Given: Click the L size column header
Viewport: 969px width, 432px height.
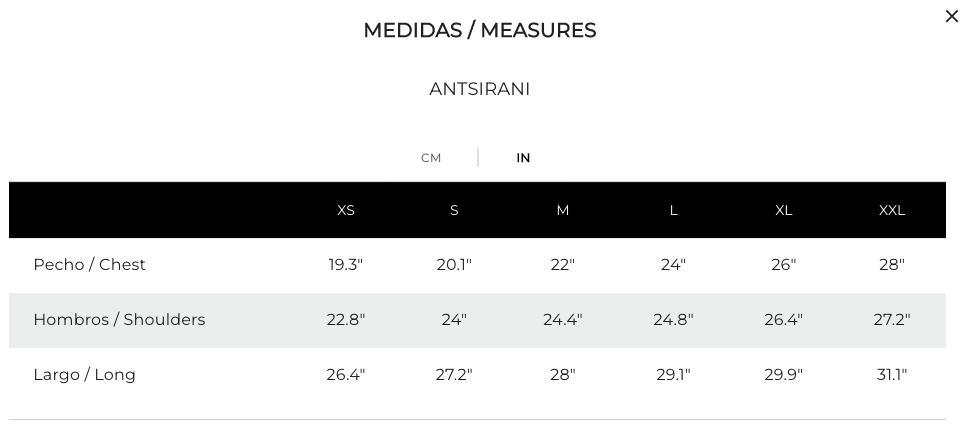Looking at the screenshot, I should (x=674, y=211).
